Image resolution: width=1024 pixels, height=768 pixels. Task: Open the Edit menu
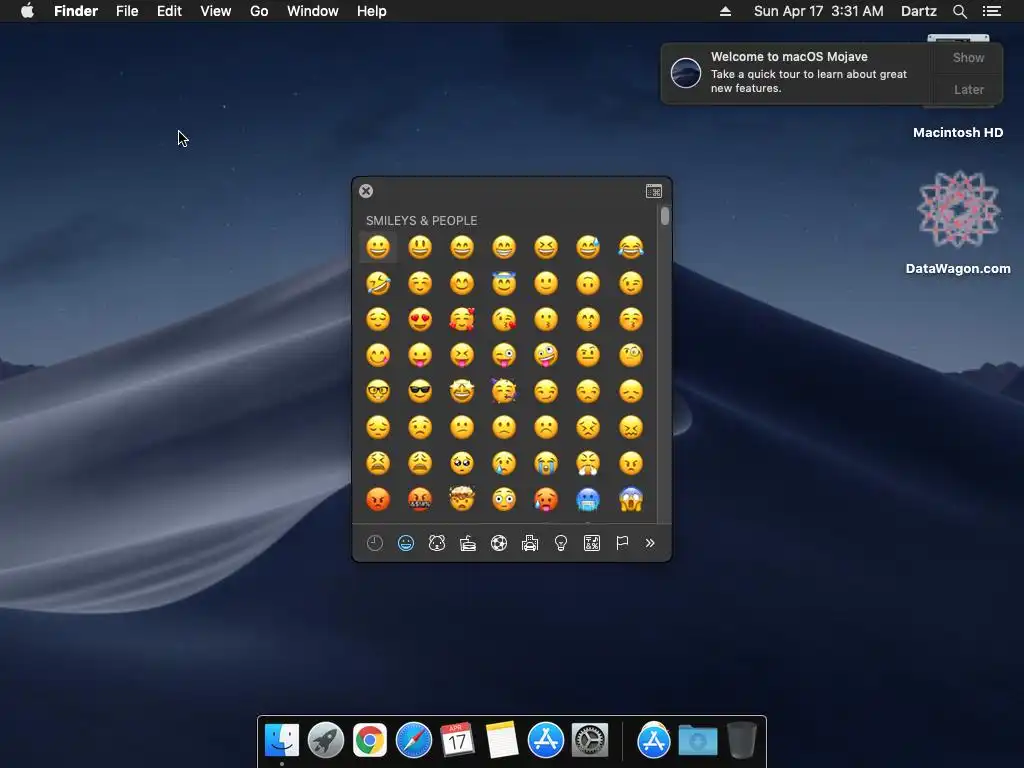169,11
